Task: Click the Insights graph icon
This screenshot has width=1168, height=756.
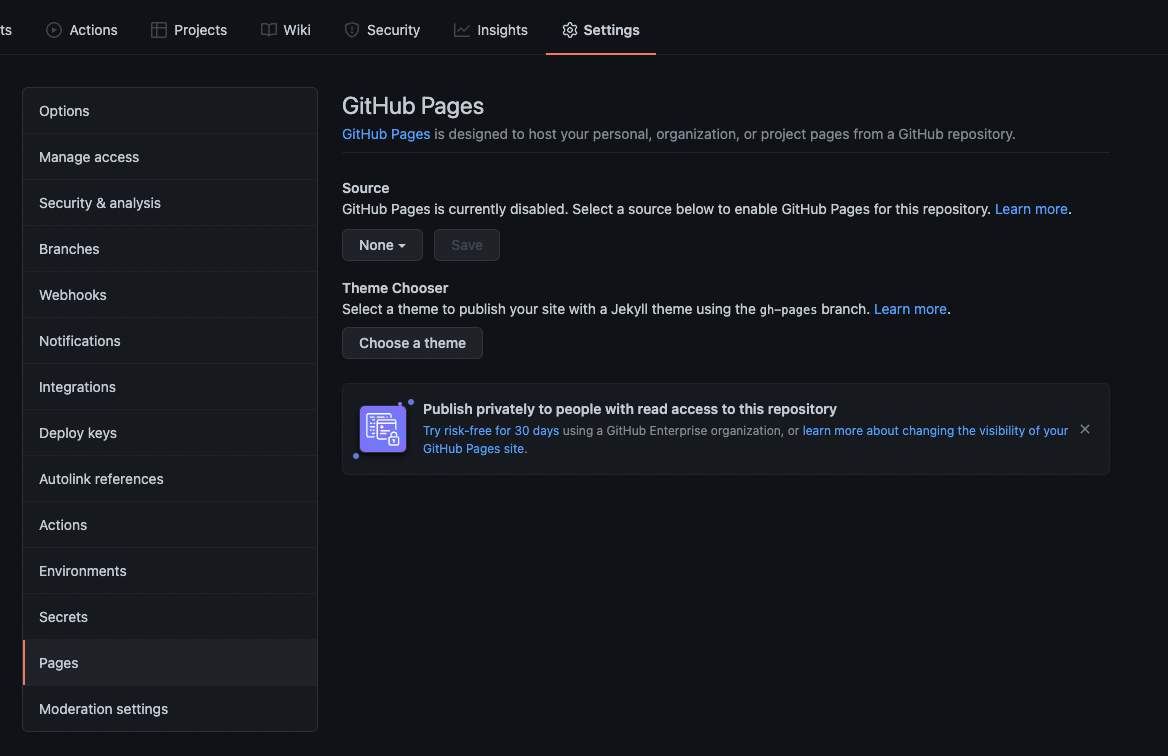Action: pos(461,29)
